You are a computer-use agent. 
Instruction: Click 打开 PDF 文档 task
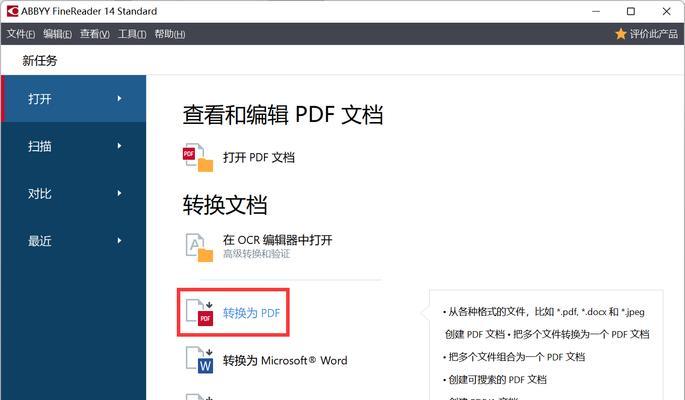[x=259, y=158]
